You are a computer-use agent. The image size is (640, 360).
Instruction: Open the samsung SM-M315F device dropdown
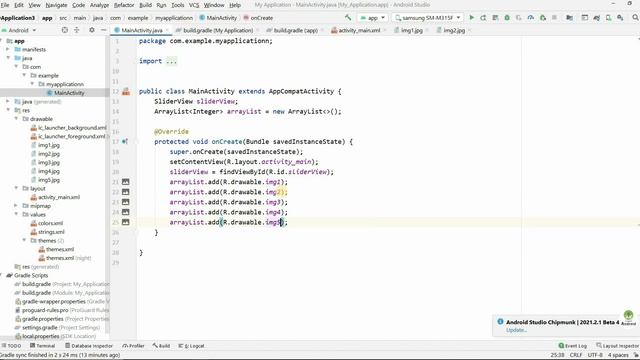click(x=428, y=18)
